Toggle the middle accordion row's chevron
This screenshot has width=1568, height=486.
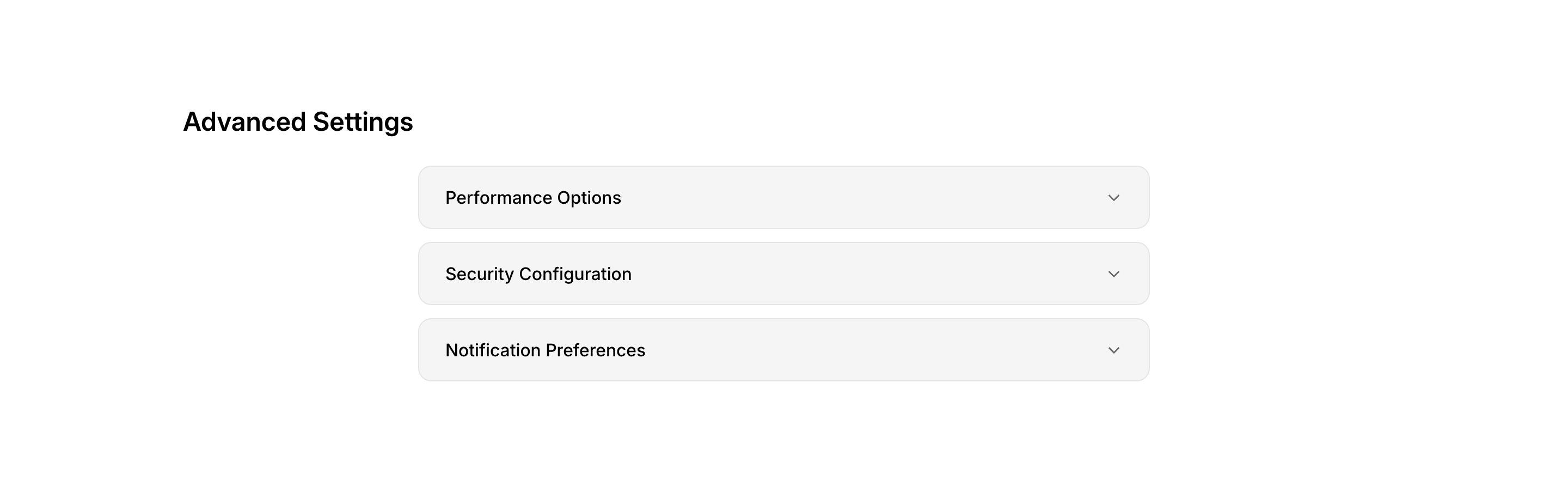click(1113, 274)
